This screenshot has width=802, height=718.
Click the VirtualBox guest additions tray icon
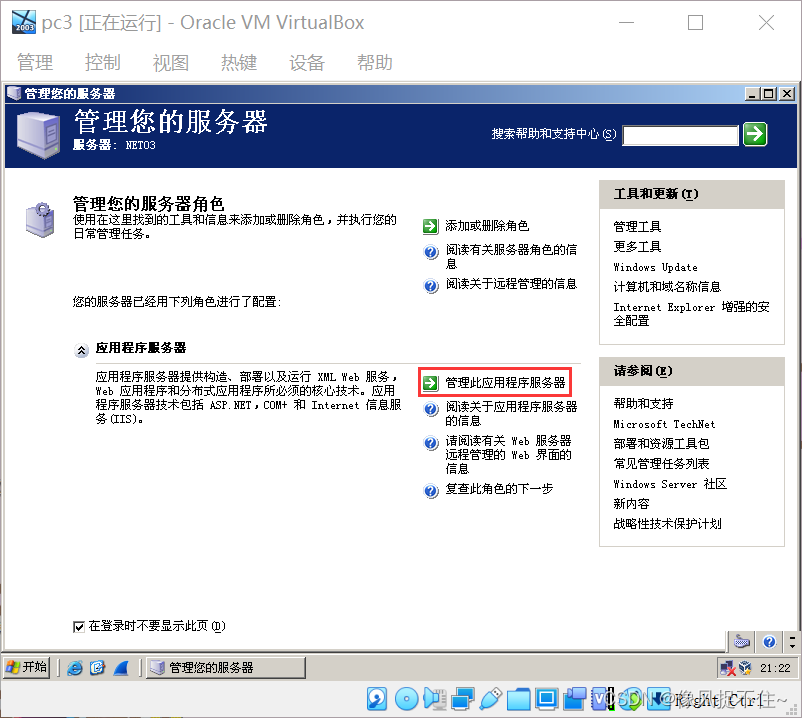point(745,668)
